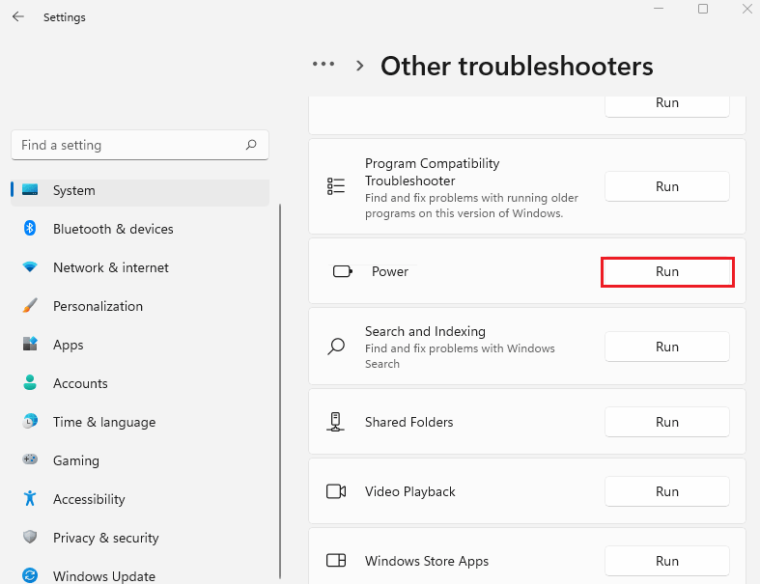760x584 pixels.
Task: Click the Video Playback camera icon
Action: click(335, 491)
